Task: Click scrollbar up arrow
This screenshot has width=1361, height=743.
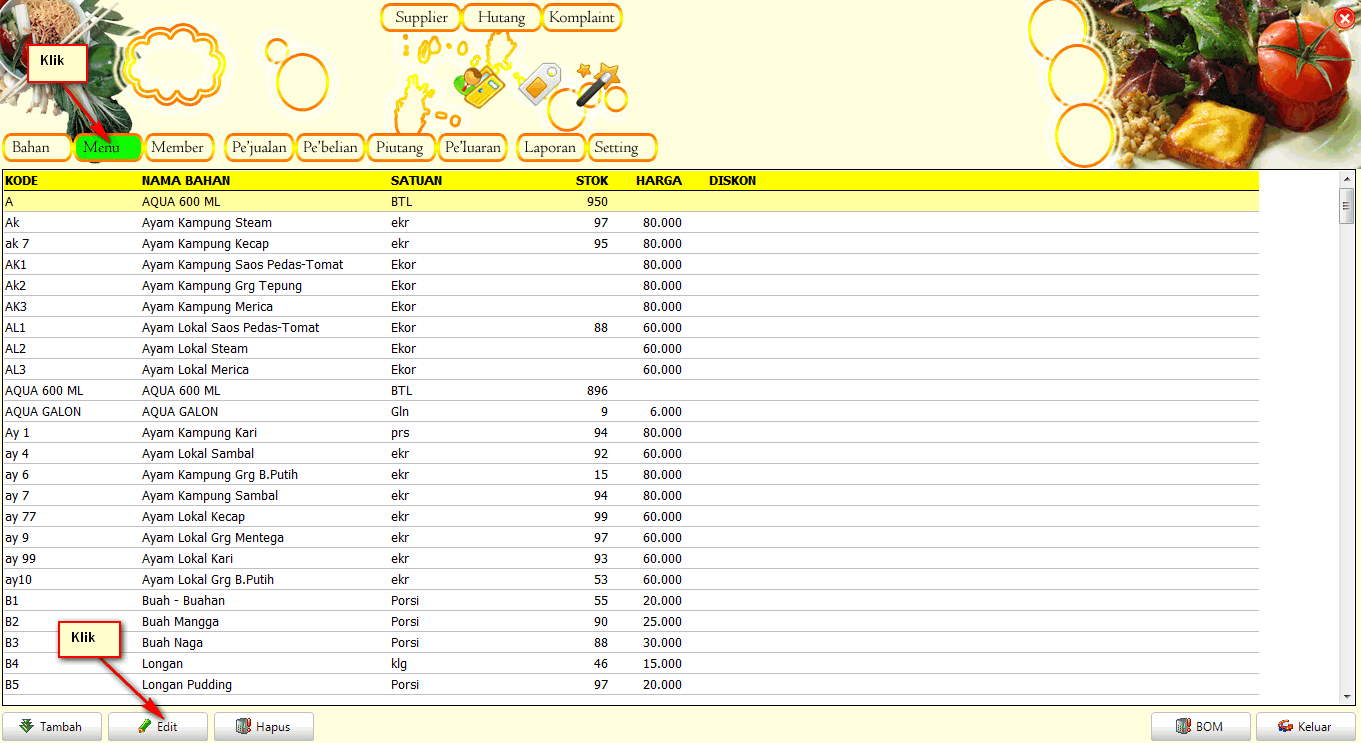Action: click(1347, 179)
